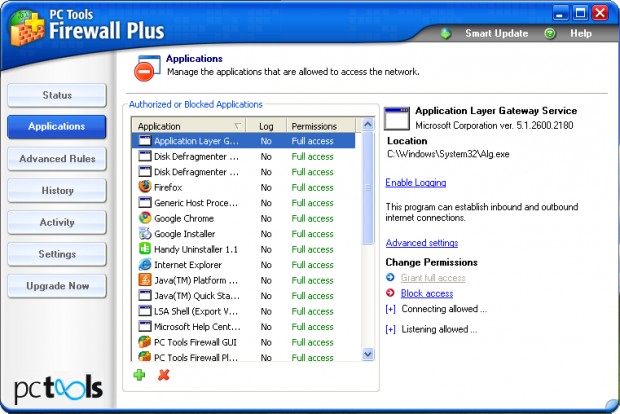Click the Generic Host Proce... window icon

tap(145, 202)
